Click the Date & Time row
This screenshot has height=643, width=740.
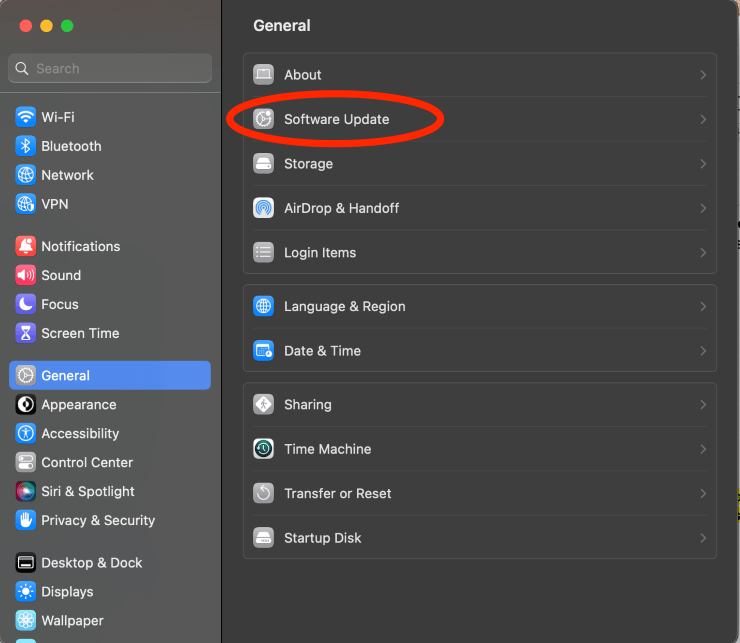tap(480, 351)
